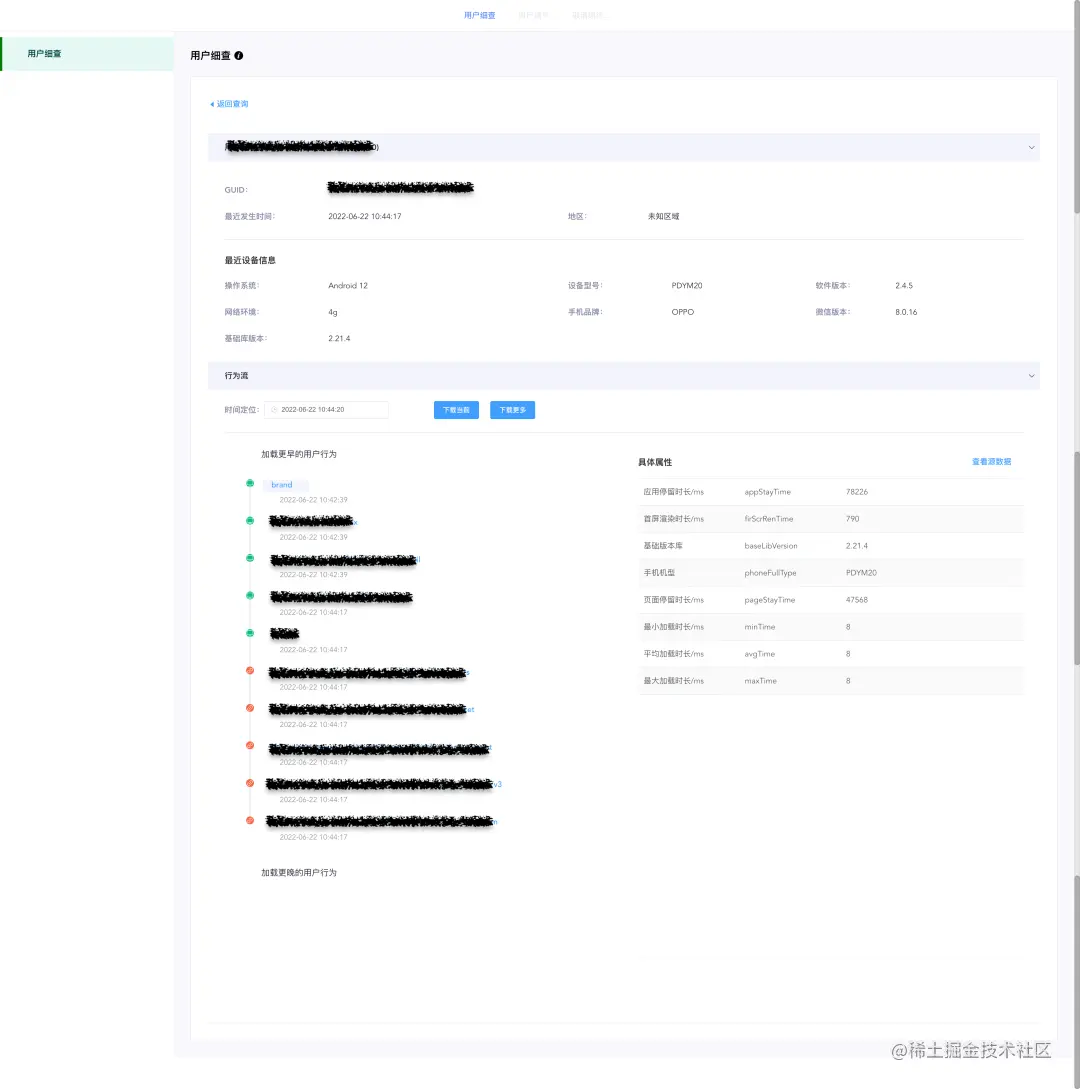Select the 用户细查 tab at top

click(x=479, y=15)
